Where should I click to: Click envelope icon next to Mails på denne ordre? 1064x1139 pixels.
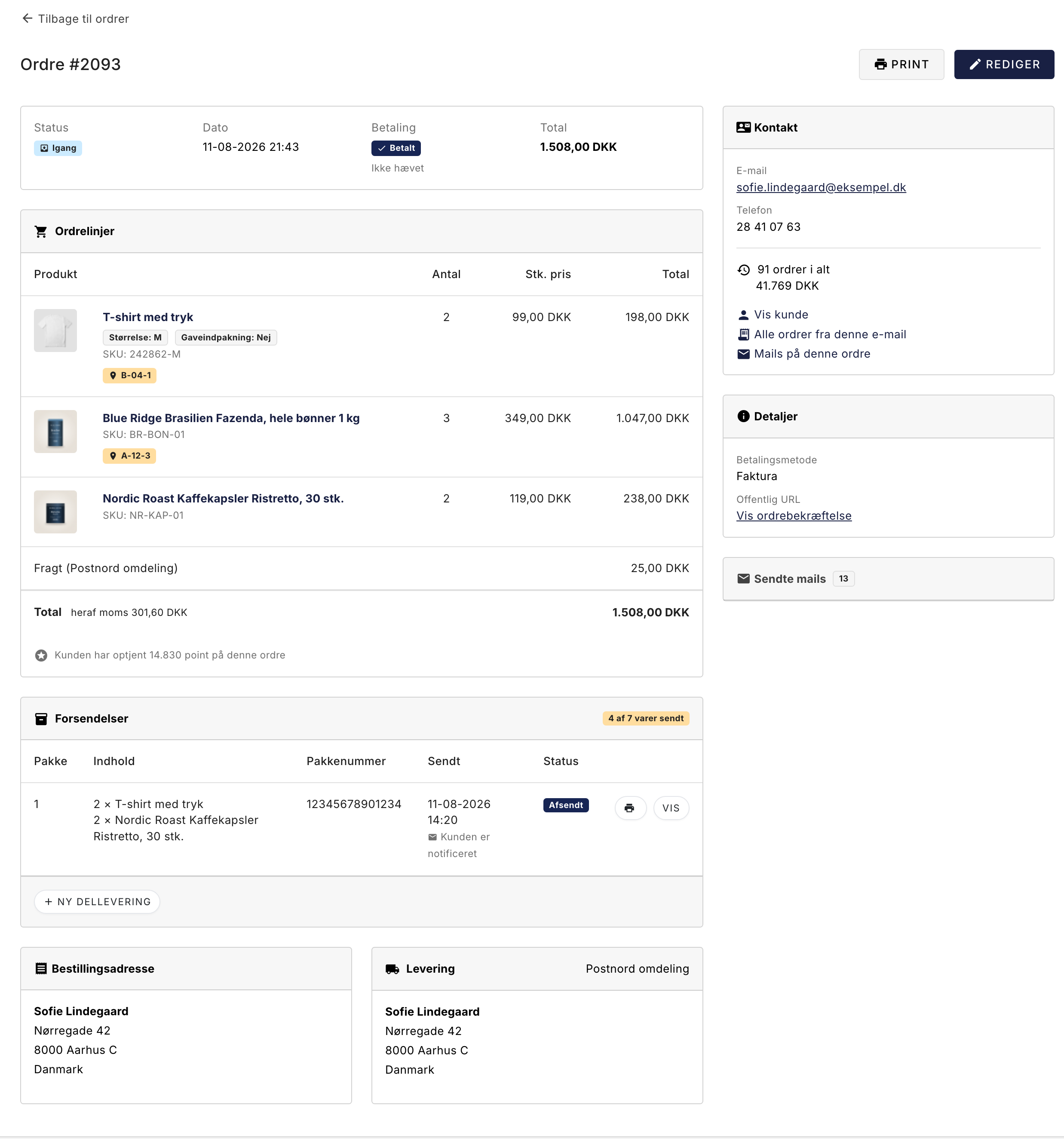coord(743,353)
